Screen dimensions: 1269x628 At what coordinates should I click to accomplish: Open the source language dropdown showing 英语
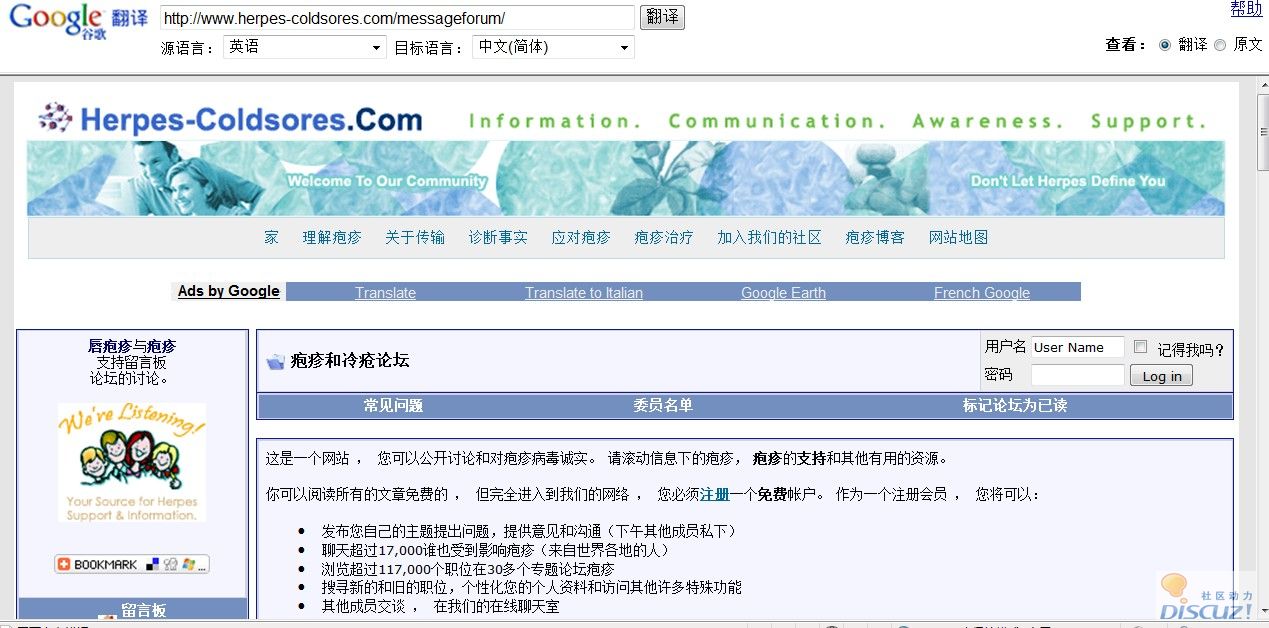pyautogui.click(x=304, y=47)
